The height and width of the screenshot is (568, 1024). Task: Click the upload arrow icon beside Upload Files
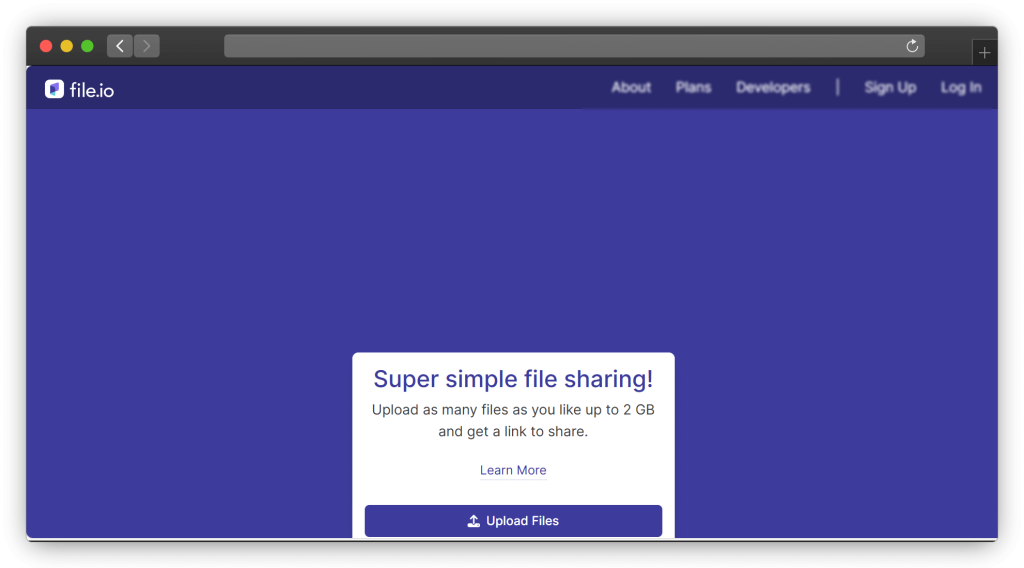point(474,521)
